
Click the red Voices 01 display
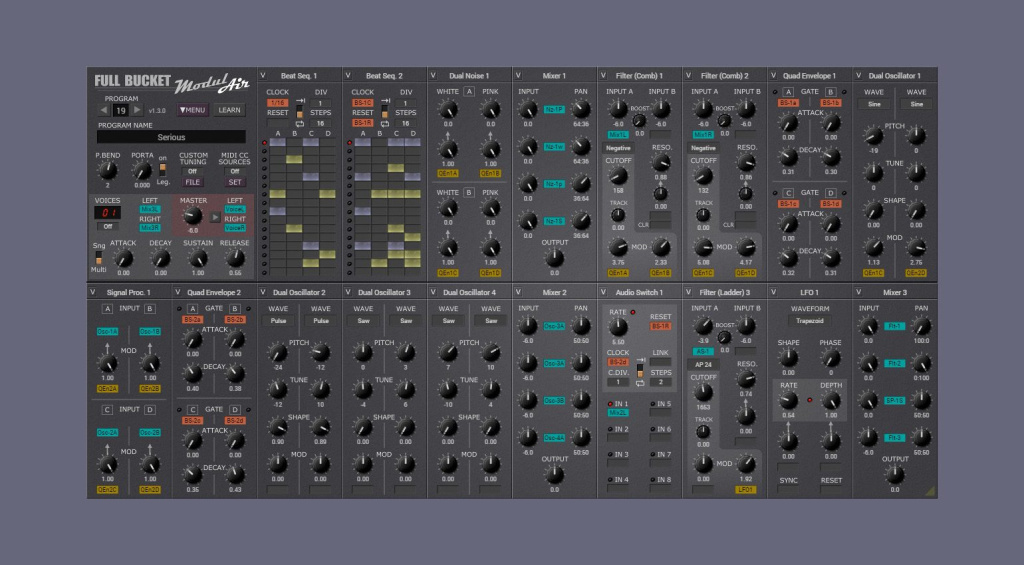107,213
